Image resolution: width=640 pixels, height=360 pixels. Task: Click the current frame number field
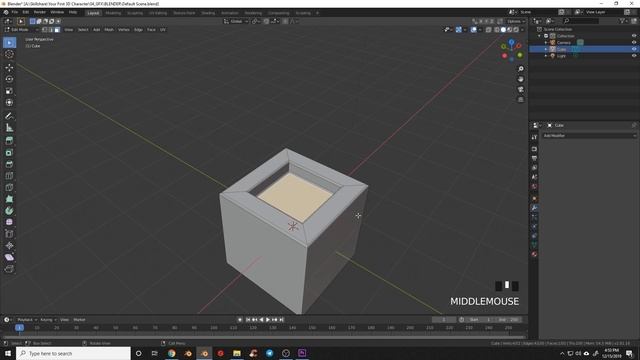pyautogui.click(x=444, y=320)
